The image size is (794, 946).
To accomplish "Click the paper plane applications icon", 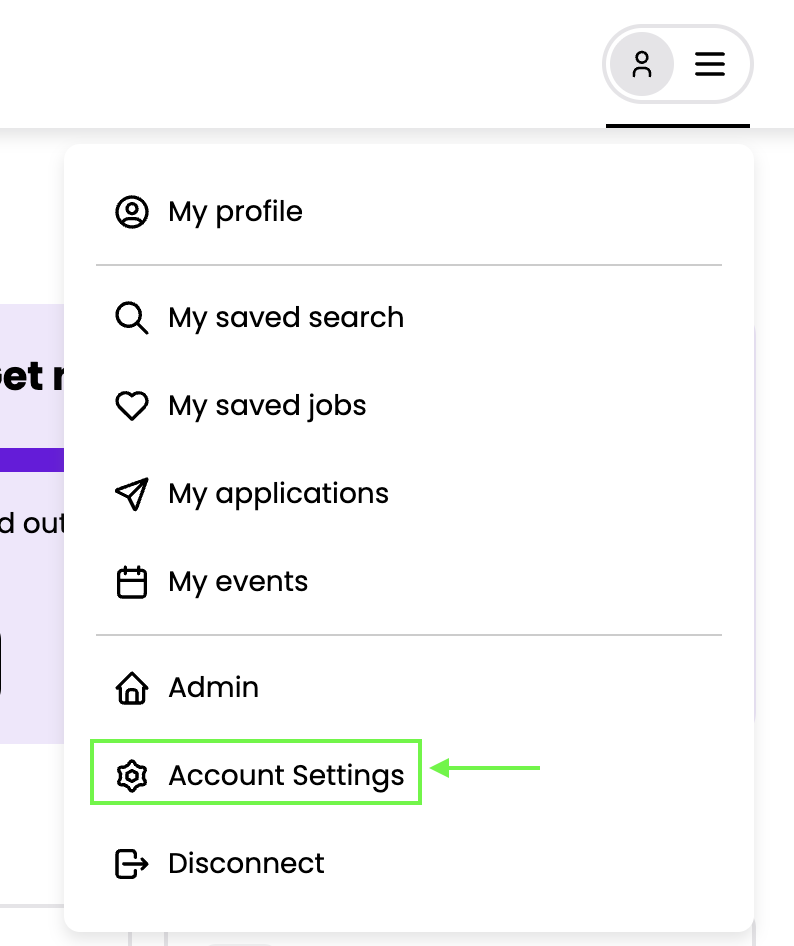I will coord(132,494).
